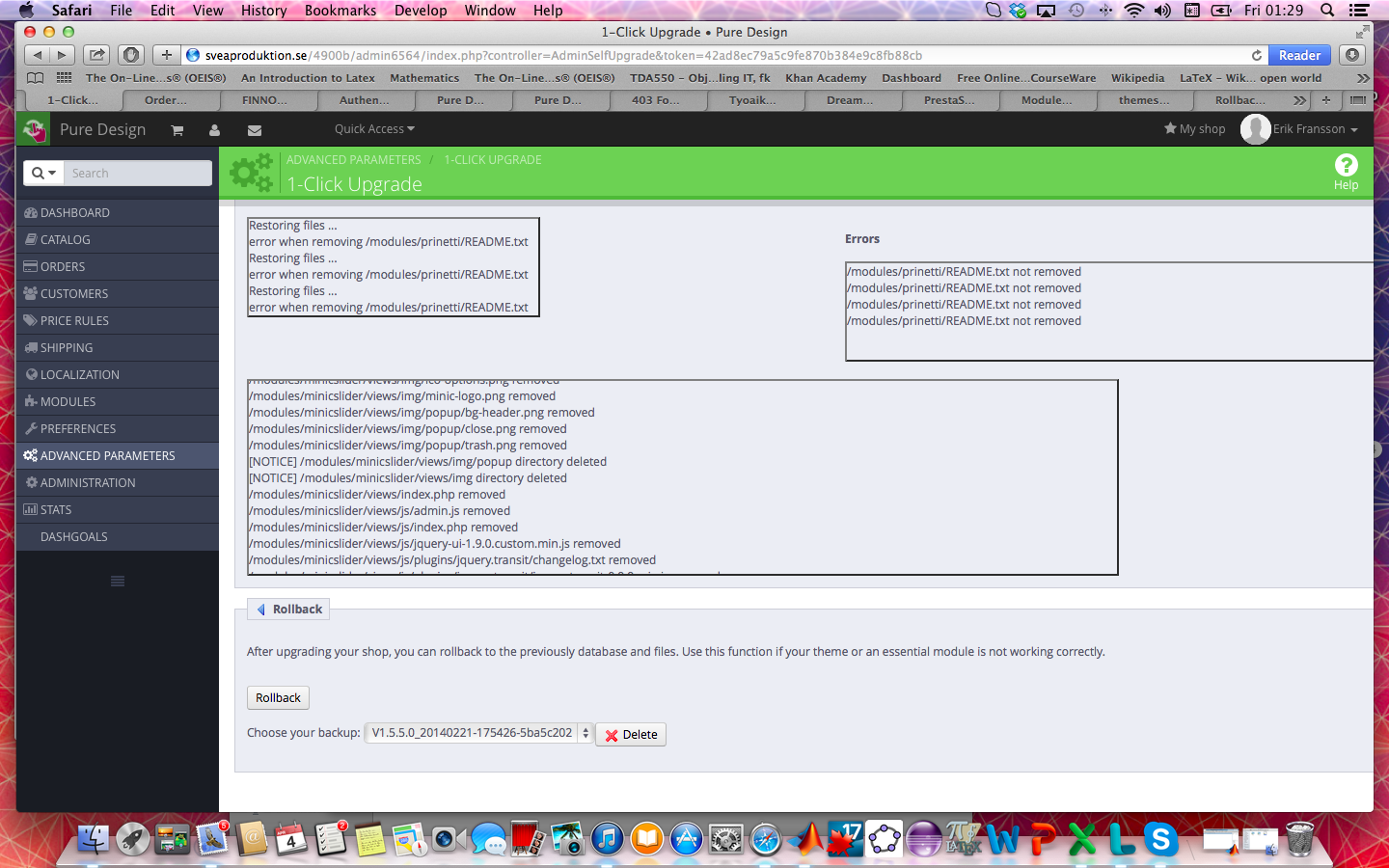The height and width of the screenshot is (868, 1389).
Task: Click the Wi-Fi status icon
Action: click(x=1134, y=11)
